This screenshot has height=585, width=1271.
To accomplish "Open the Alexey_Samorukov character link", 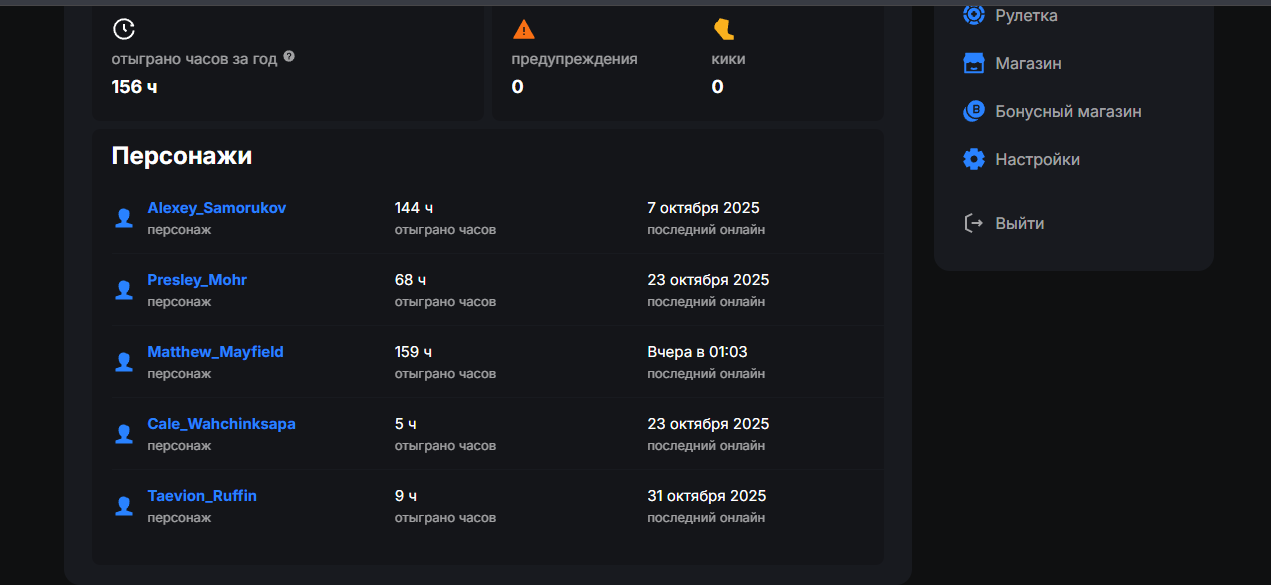I will [216, 208].
